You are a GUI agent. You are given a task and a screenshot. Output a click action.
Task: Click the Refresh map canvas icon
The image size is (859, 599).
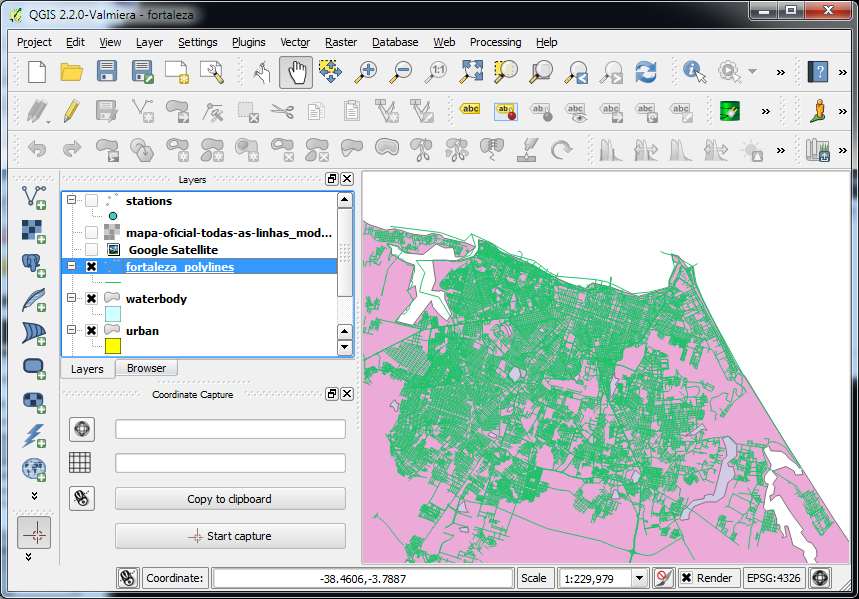pos(644,72)
